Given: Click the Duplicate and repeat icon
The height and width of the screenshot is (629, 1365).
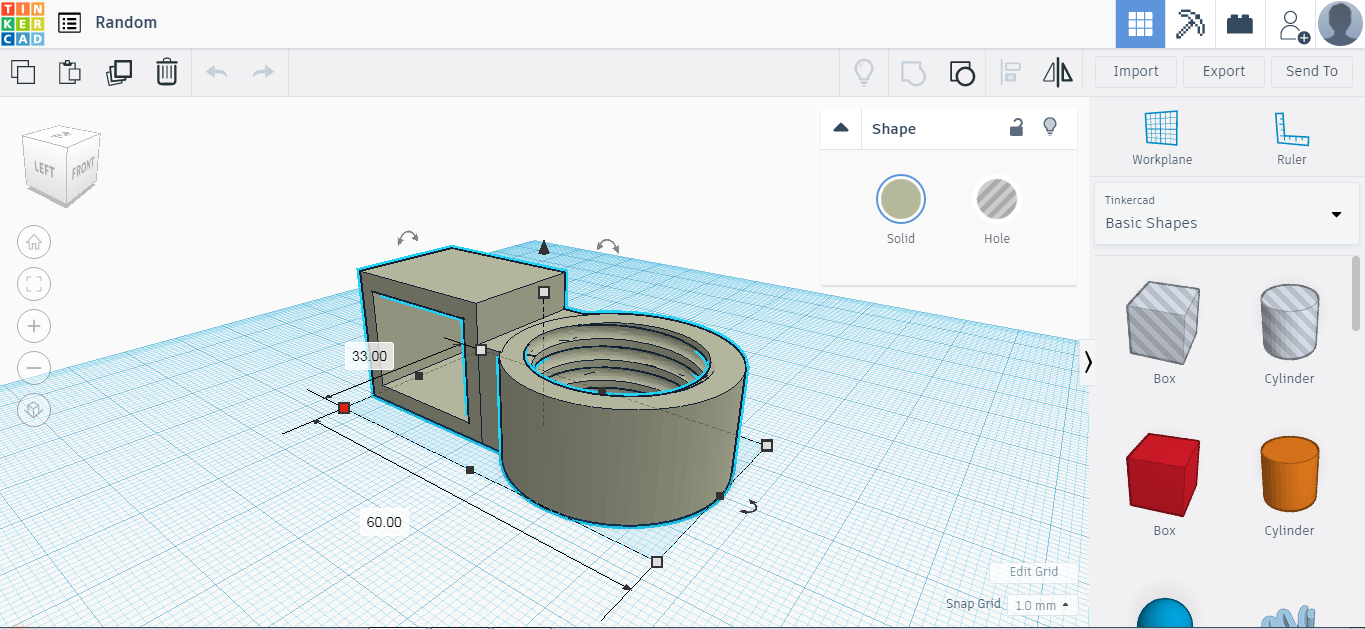Looking at the screenshot, I should [x=119, y=72].
